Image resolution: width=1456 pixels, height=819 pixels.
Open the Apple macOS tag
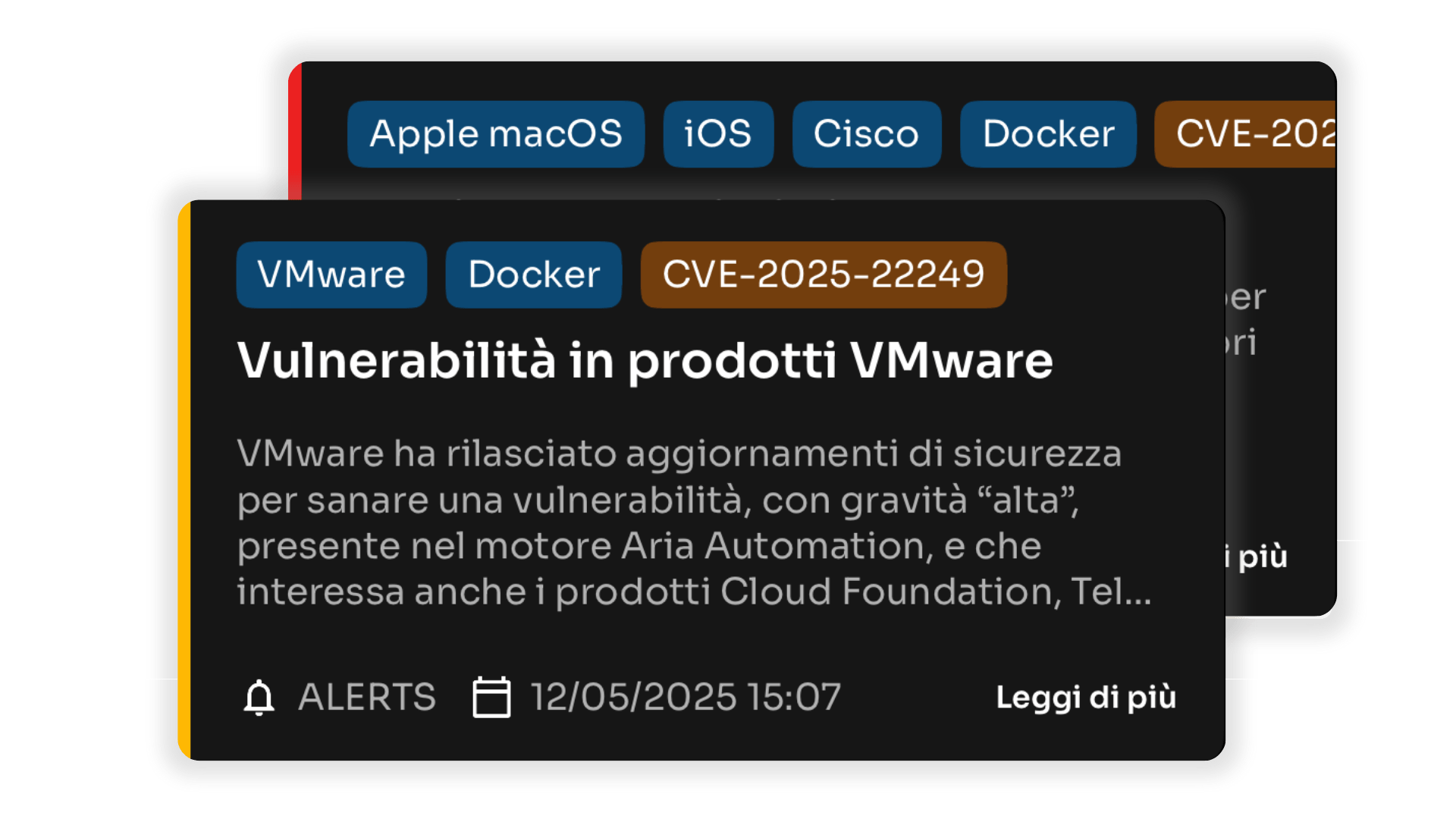coord(495,134)
